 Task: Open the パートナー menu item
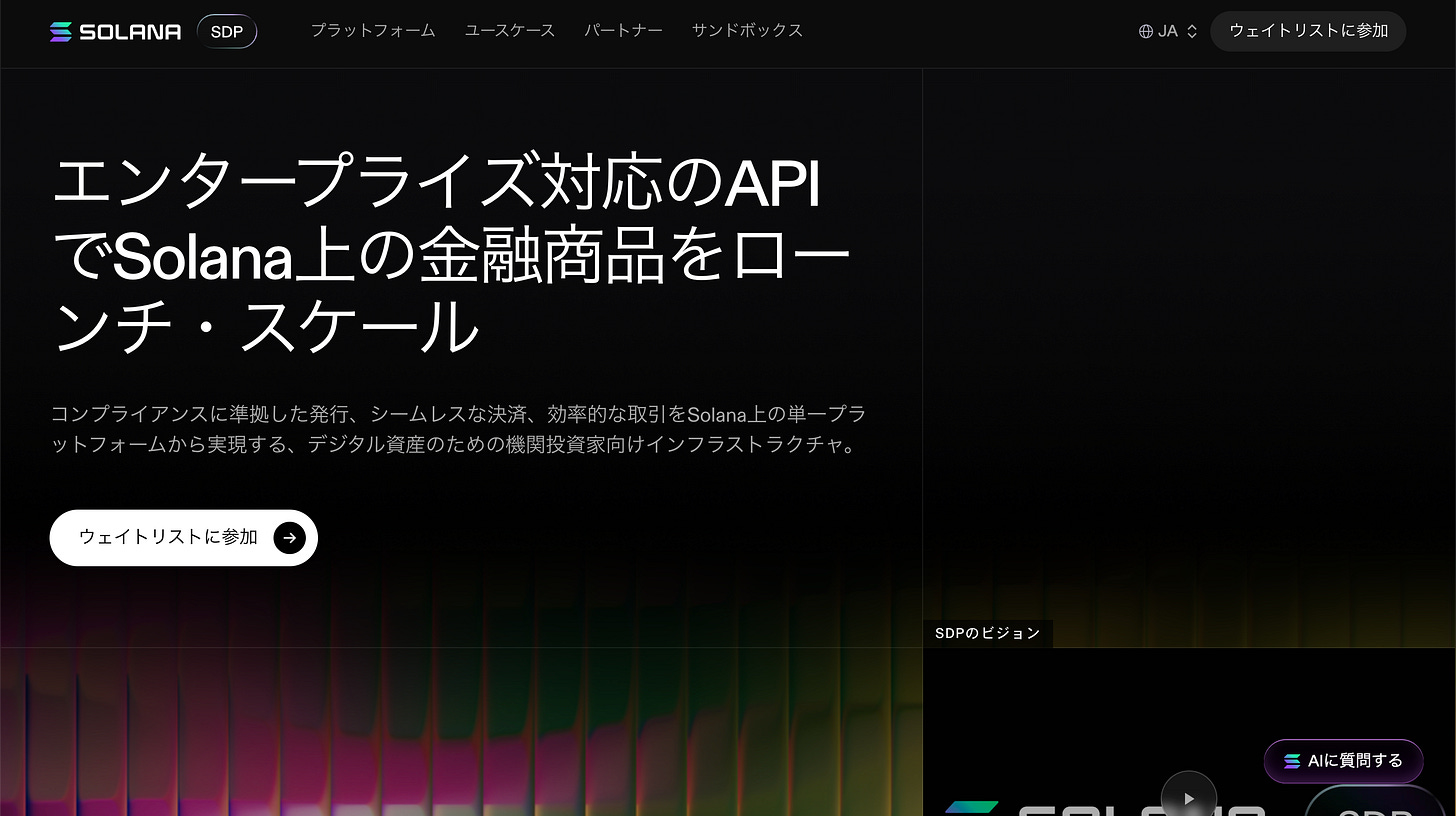point(624,31)
